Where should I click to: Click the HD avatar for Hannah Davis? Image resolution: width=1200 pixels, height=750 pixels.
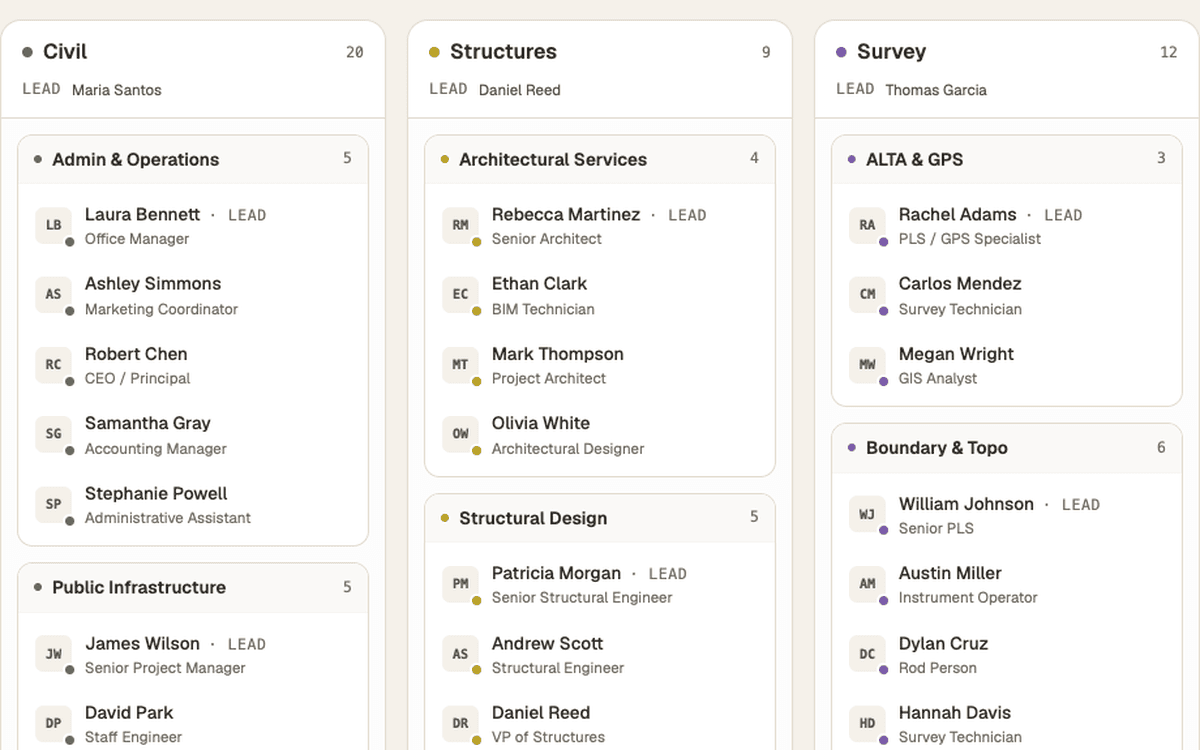(x=868, y=724)
